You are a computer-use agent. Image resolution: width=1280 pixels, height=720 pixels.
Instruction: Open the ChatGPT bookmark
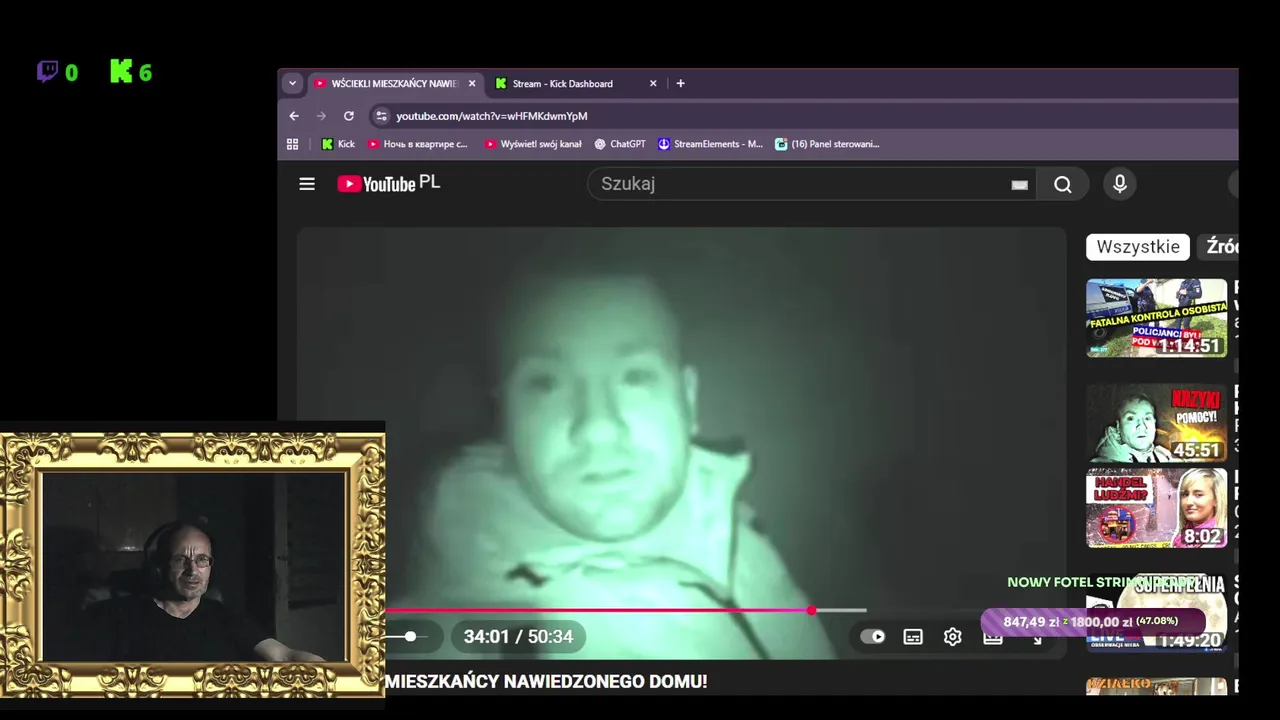coord(620,144)
